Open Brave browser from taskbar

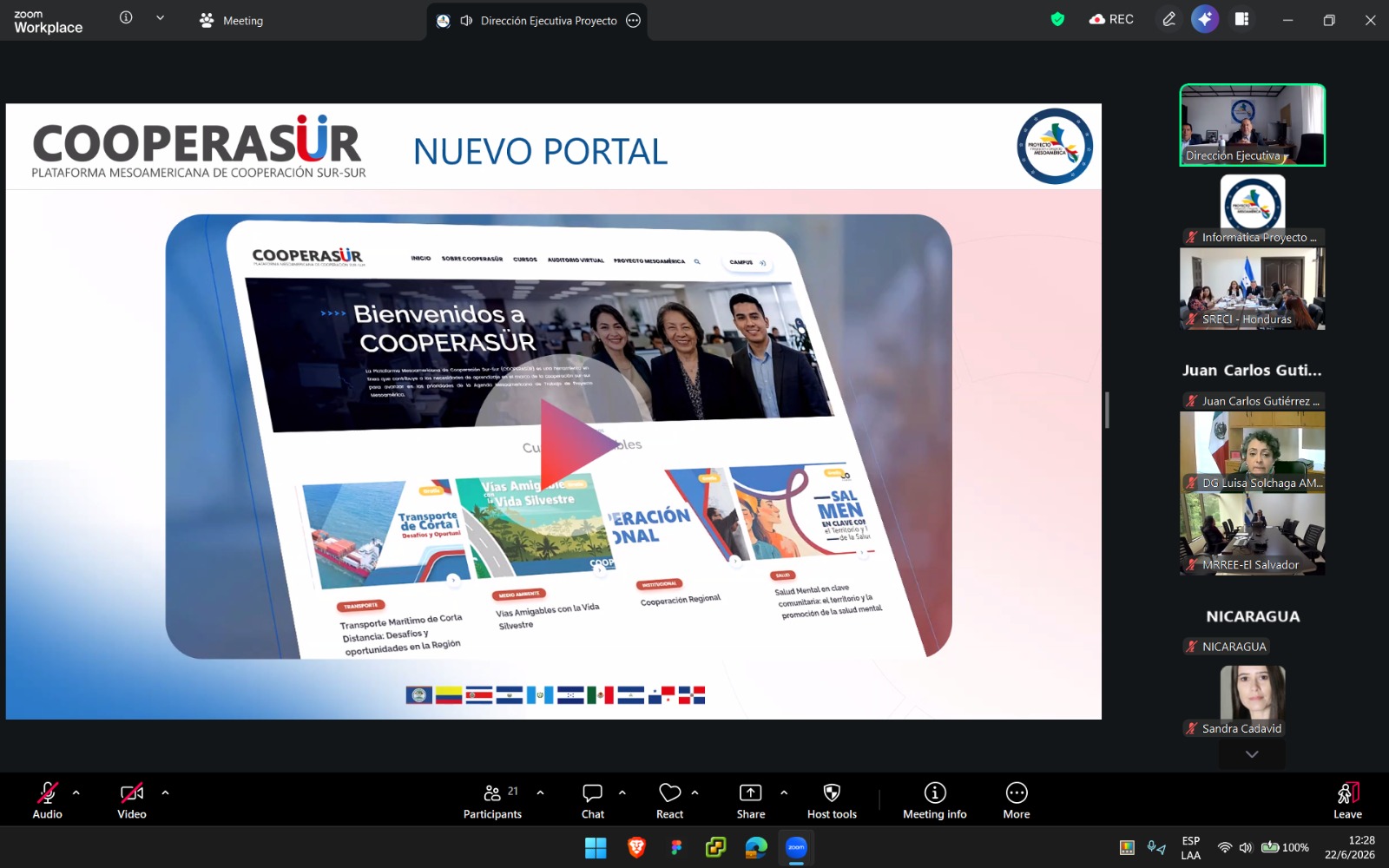[x=636, y=848]
